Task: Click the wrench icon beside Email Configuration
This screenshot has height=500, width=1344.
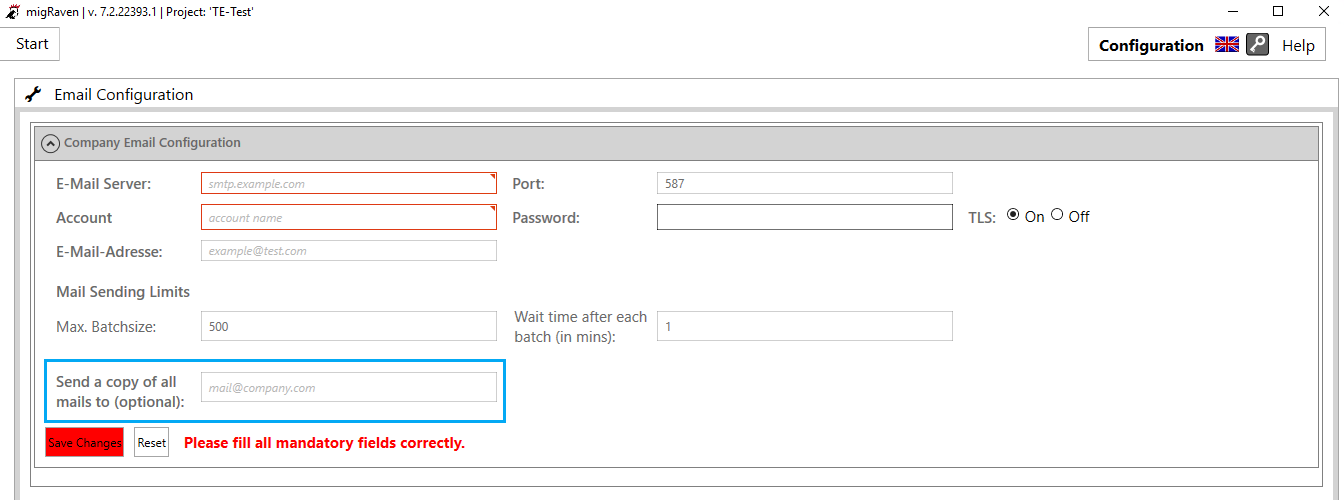Action: pos(33,94)
